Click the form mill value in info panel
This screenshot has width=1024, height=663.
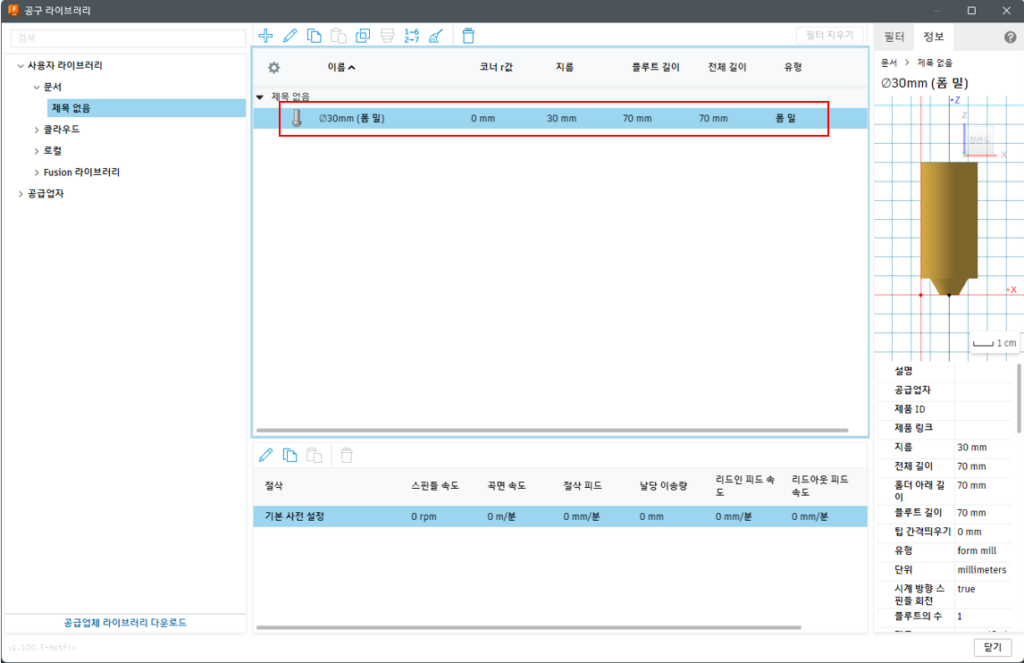pyautogui.click(x=977, y=551)
